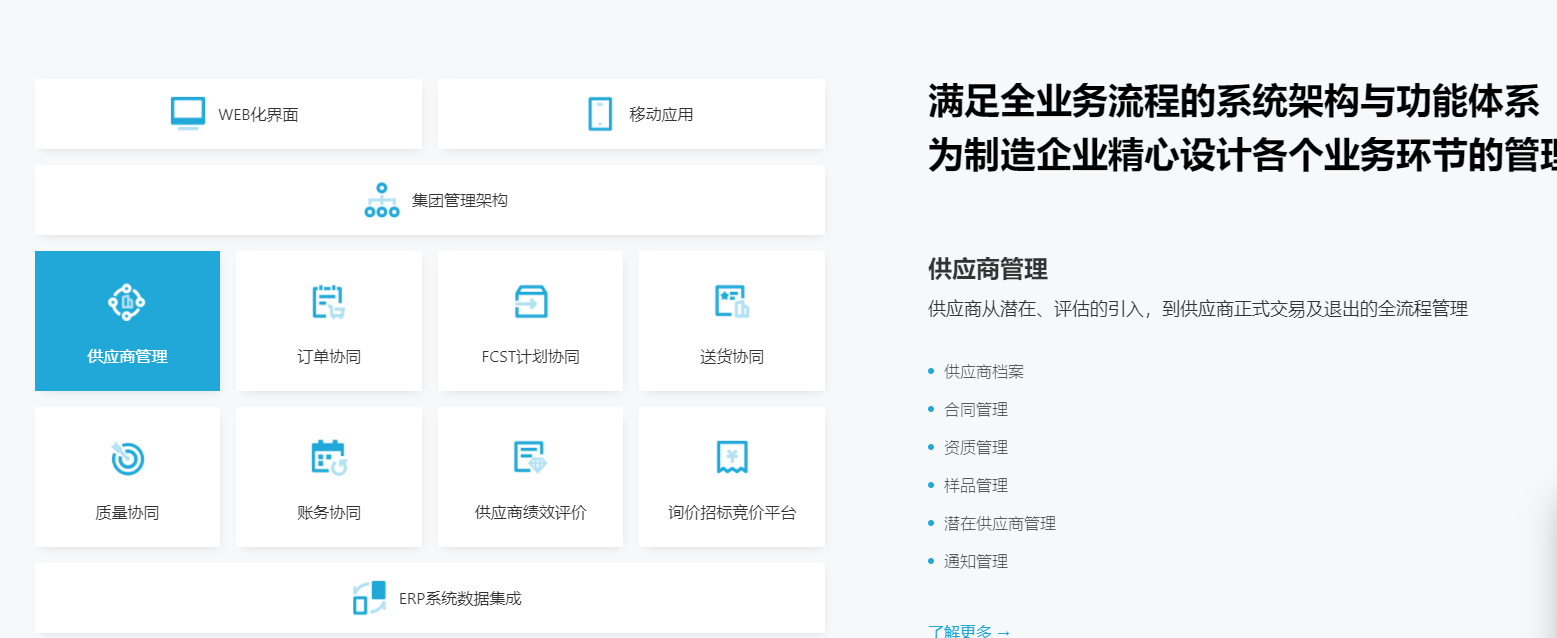Image resolution: width=1557 pixels, height=638 pixels.
Task: Switch to the 订单协同 label tab
Action: coord(328,357)
